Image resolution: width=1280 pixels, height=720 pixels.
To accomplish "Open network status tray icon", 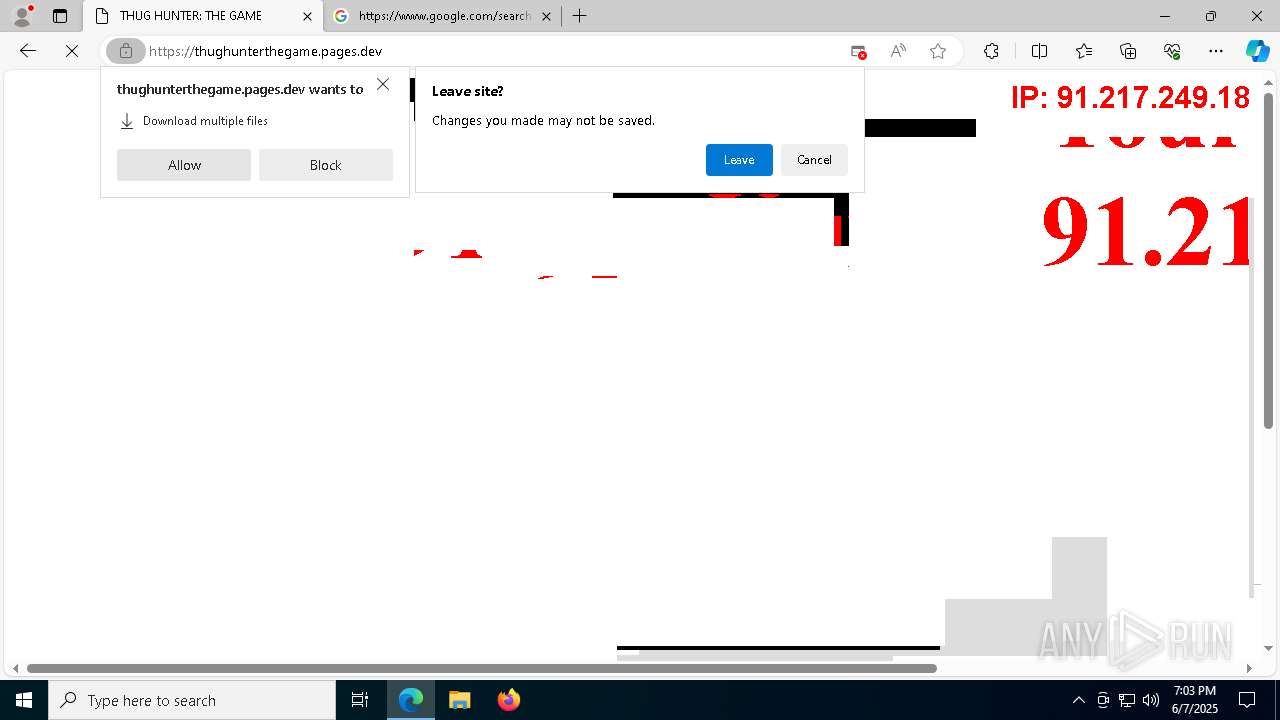I will click(x=1127, y=700).
